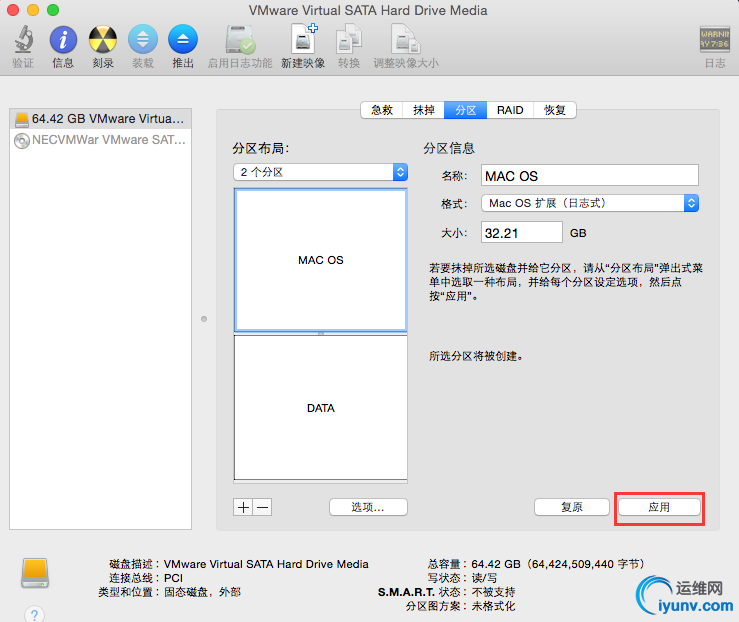The height and width of the screenshot is (622, 739).
Task: Remove partition with the minus button
Action: point(263,507)
